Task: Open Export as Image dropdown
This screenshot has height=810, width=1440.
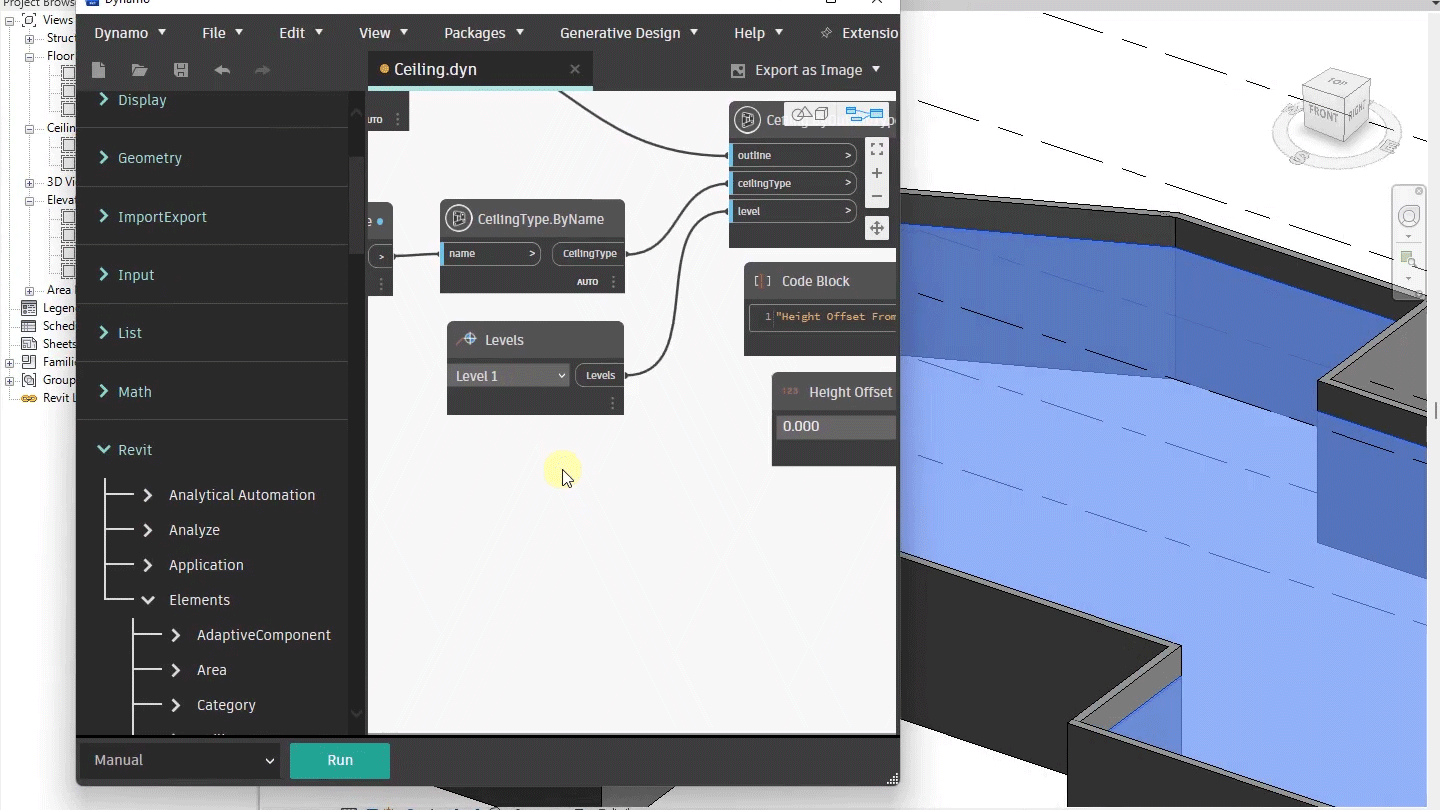Action: click(876, 69)
